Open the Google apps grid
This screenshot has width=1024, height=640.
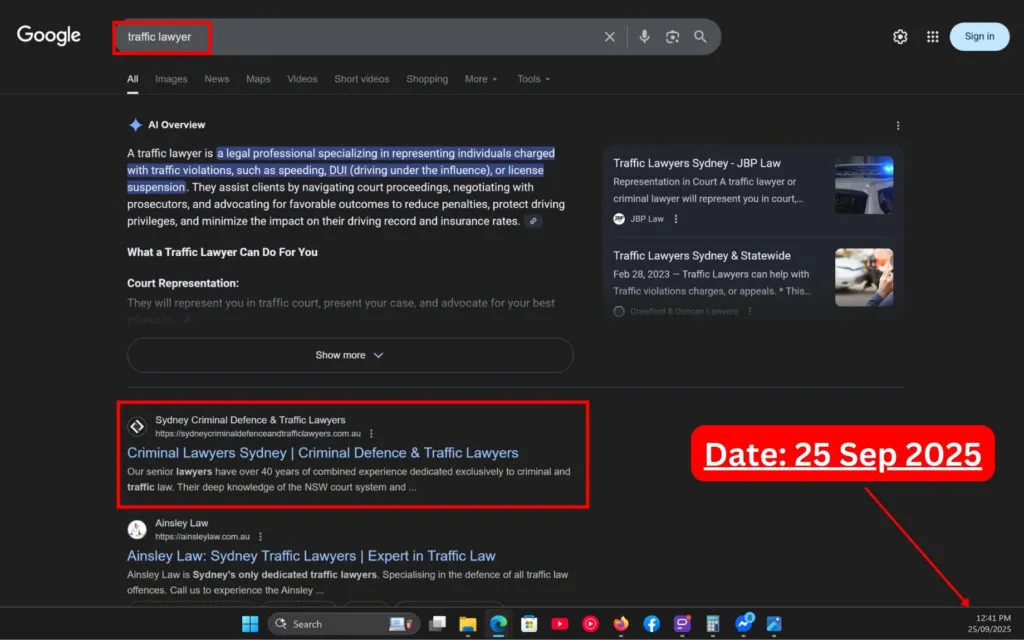coord(932,37)
